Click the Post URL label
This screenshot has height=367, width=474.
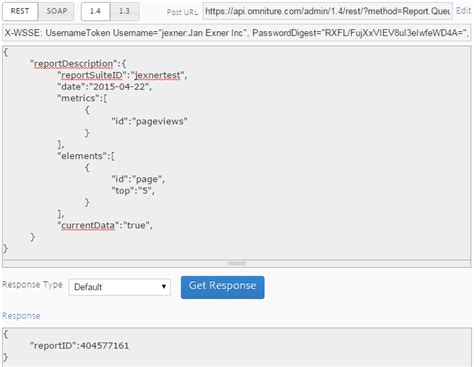pyautogui.click(x=182, y=12)
